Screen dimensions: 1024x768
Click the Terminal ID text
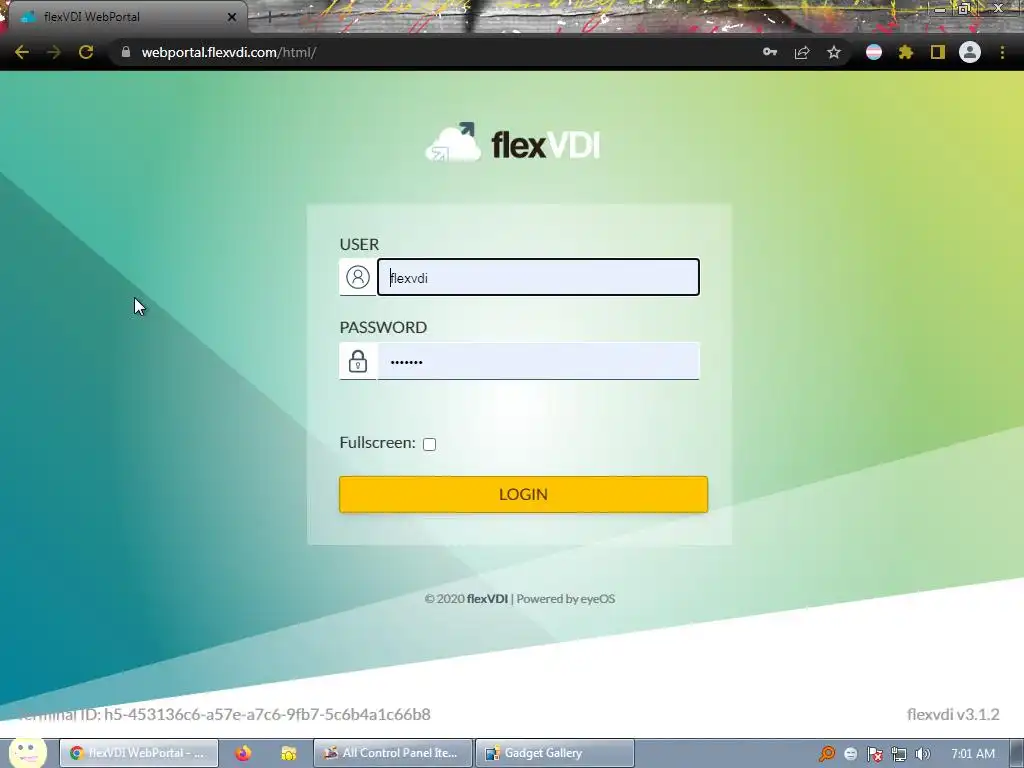[x=225, y=714]
